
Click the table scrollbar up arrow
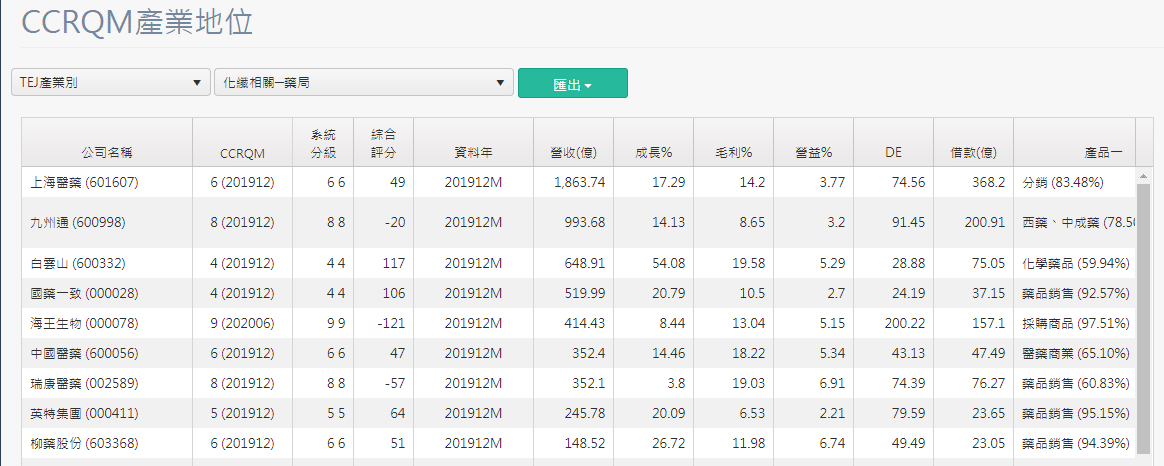tap(1142, 177)
